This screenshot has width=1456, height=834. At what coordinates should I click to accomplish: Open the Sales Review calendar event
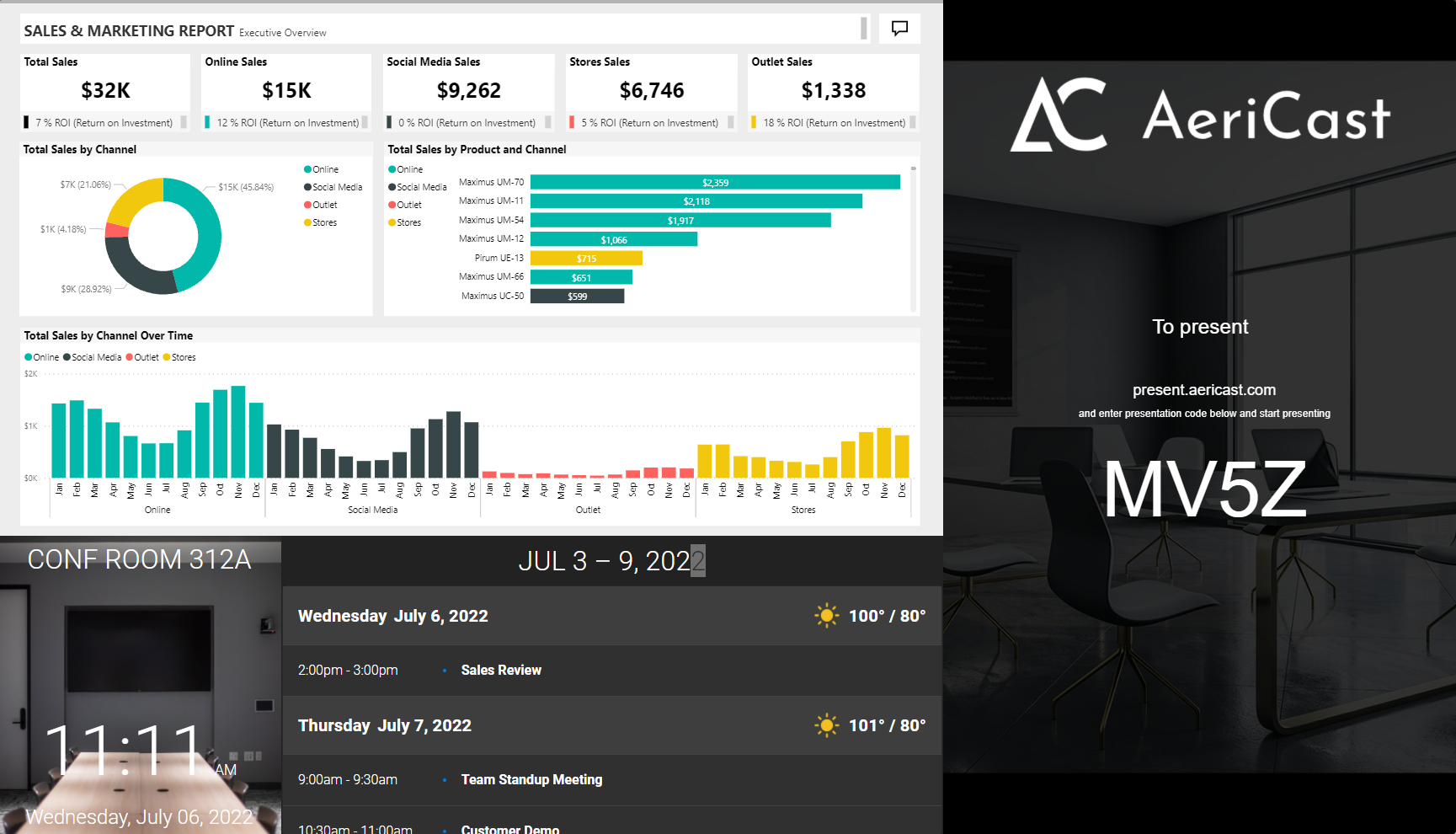click(x=501, y=670)
